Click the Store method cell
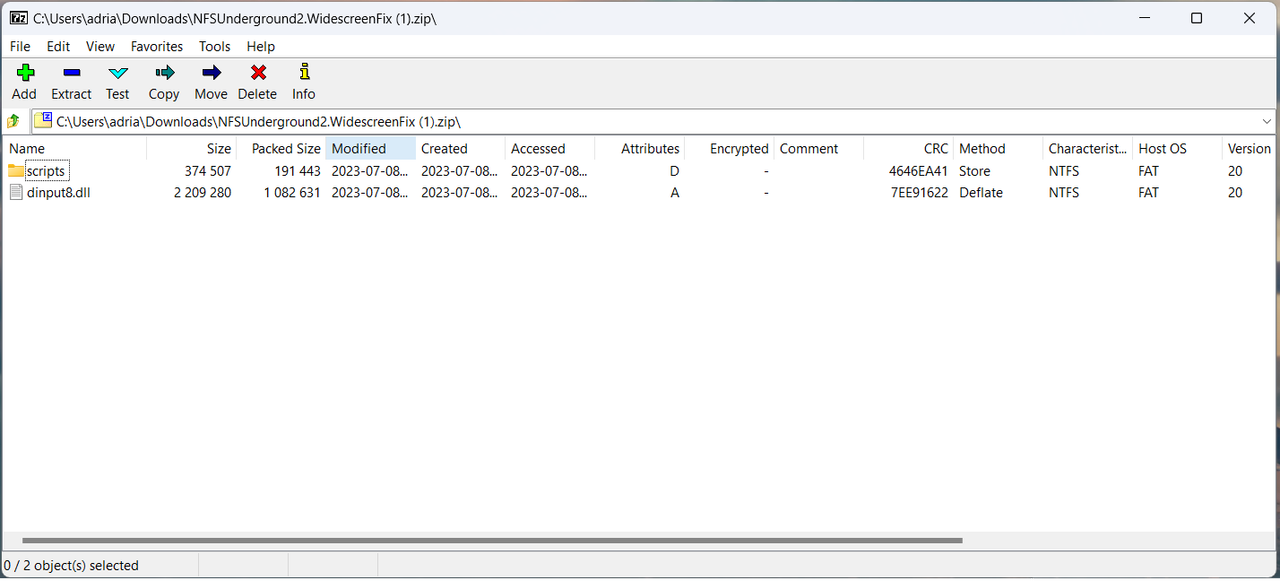Viewport: 1280px width, 581px height. (975, 171)
